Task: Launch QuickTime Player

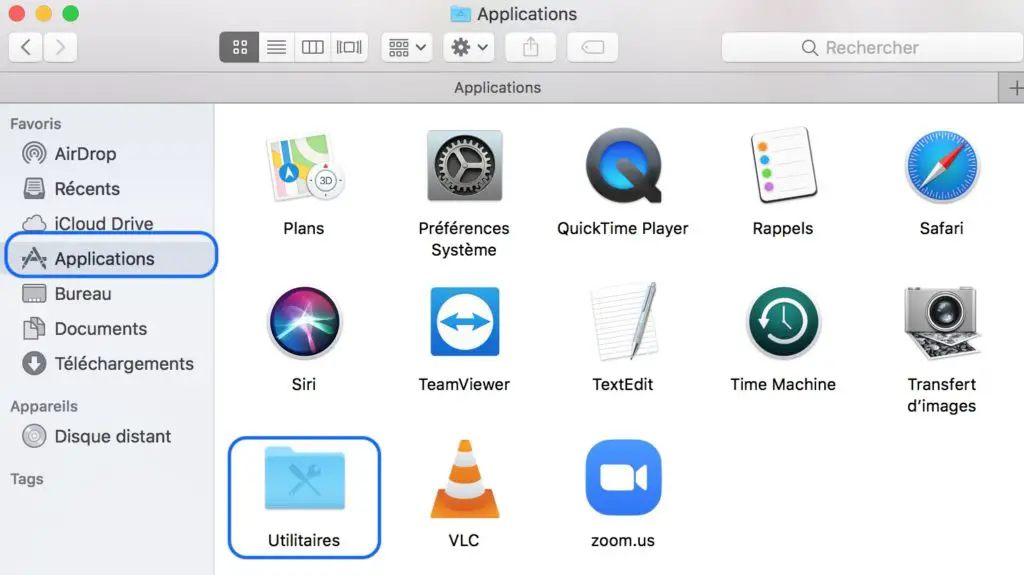Action: (x=624, y=165)
